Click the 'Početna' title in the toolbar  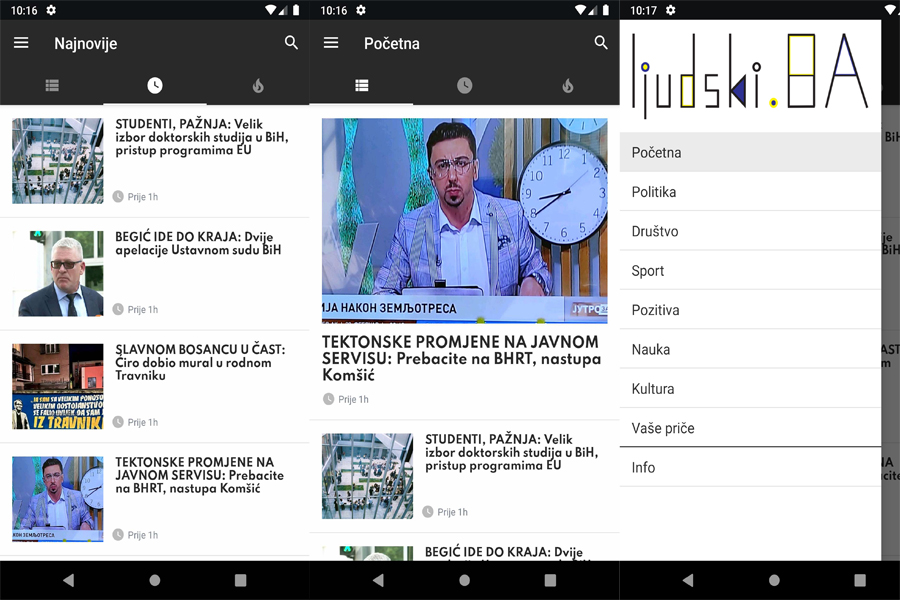pyautogui.click(x=391, y=44)
